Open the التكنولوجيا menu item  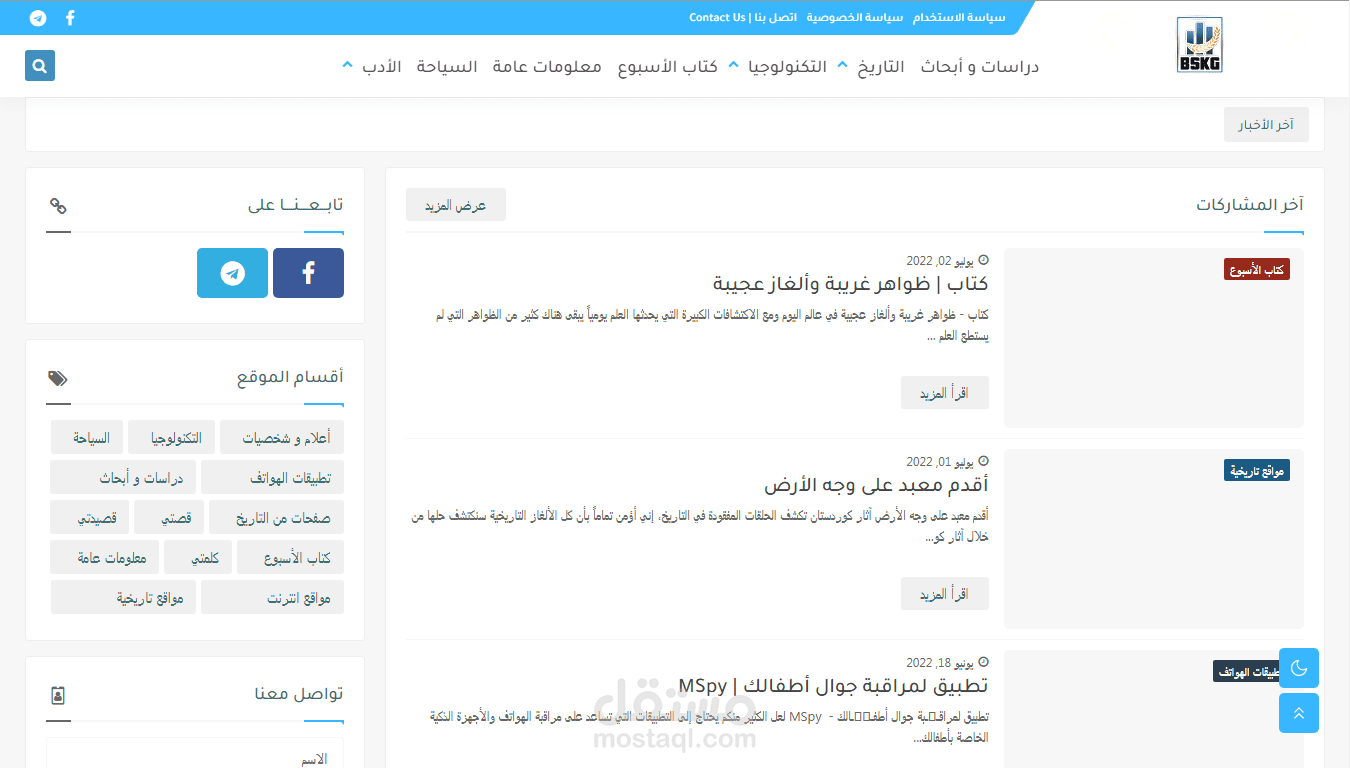coord(788,67)
